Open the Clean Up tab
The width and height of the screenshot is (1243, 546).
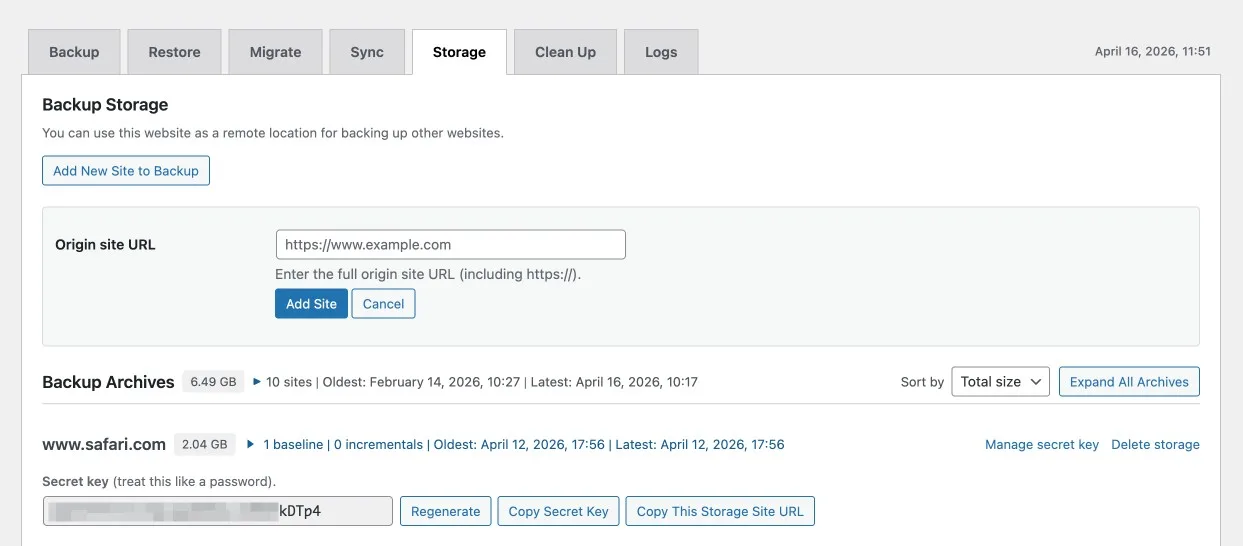click(x=565, y=52)
